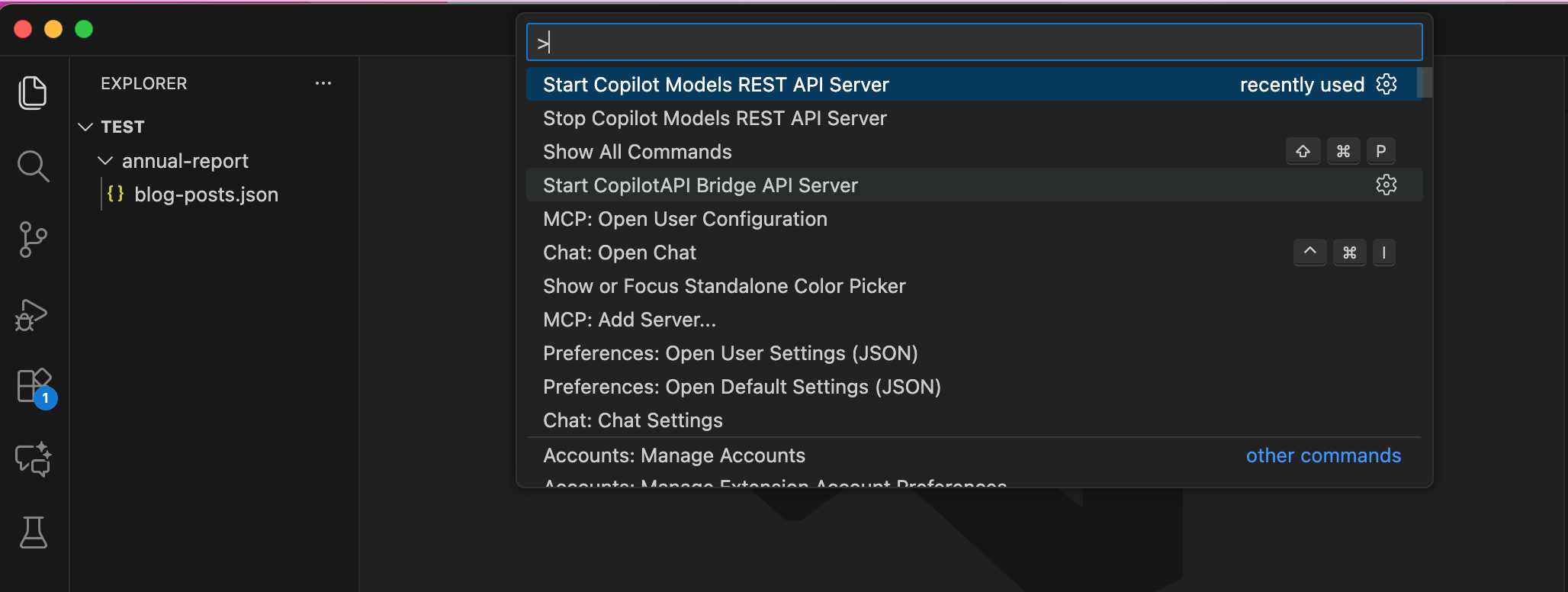Choose Chat: Open Chat command
Image resolution: width=1568 pixels, height=592 pixels.
[x=619, y=253]
